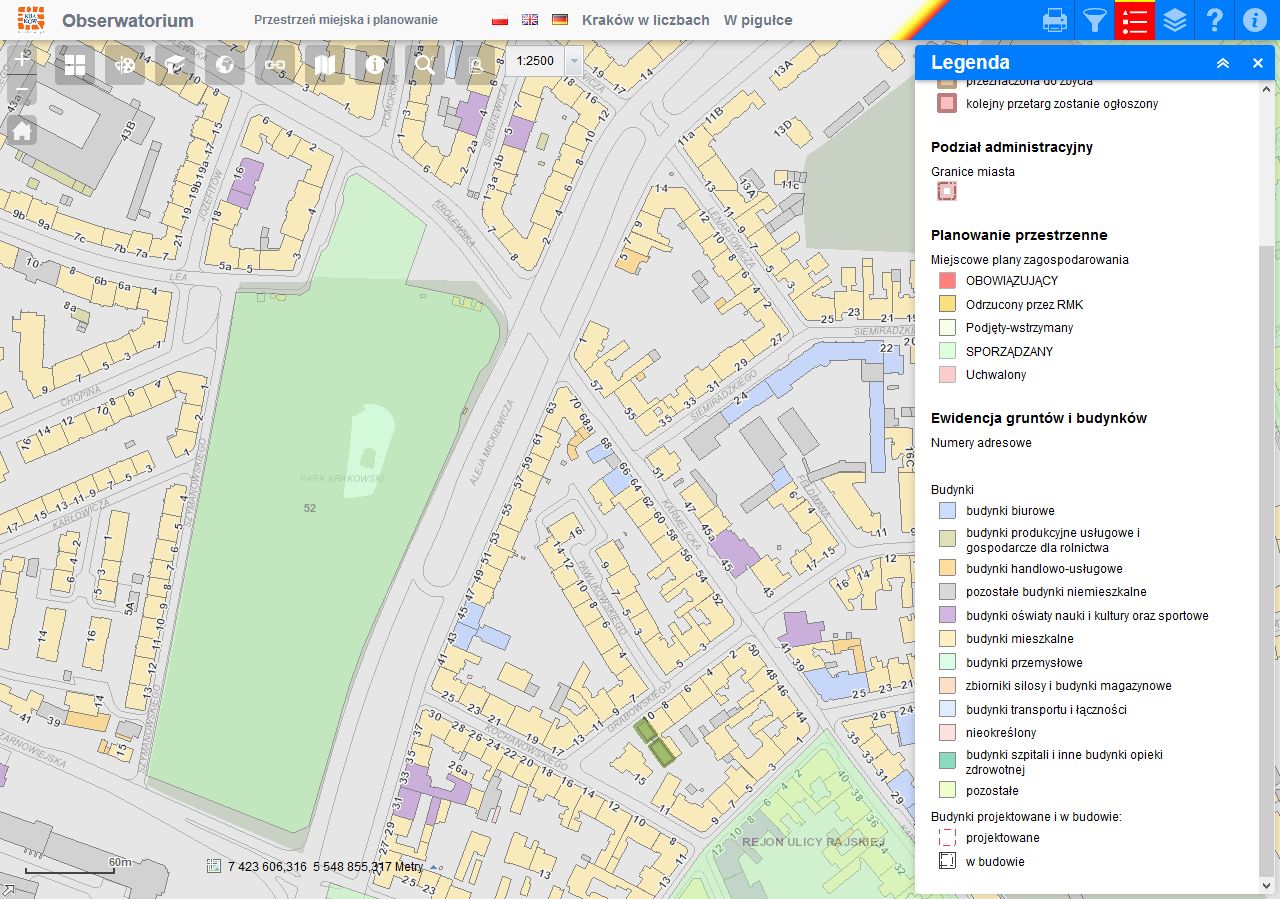Open the layers stack panel
1280x899 pixels.
1175,19
